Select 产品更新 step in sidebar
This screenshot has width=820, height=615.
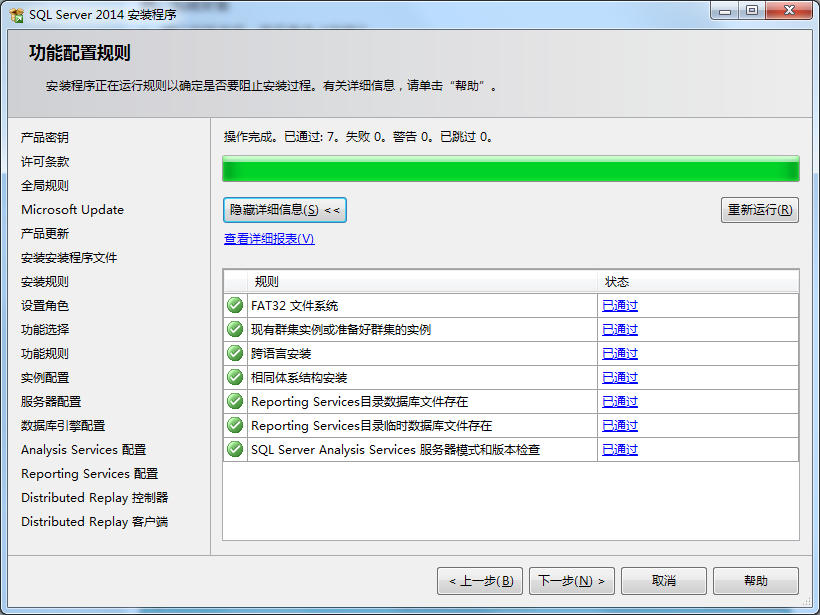44,234
